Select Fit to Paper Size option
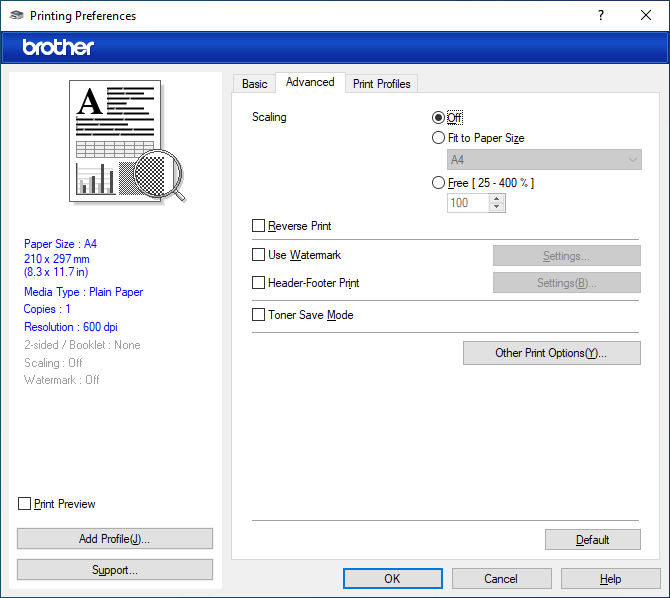The image size is (670, 598). click(438, 138)
